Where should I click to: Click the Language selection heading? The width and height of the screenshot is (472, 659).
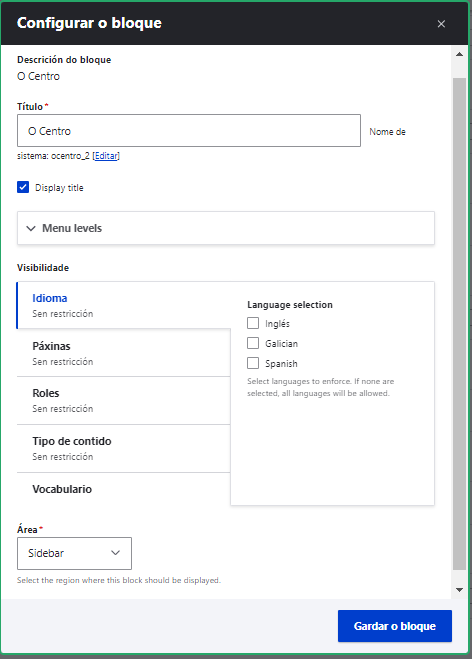click(290, 305)
